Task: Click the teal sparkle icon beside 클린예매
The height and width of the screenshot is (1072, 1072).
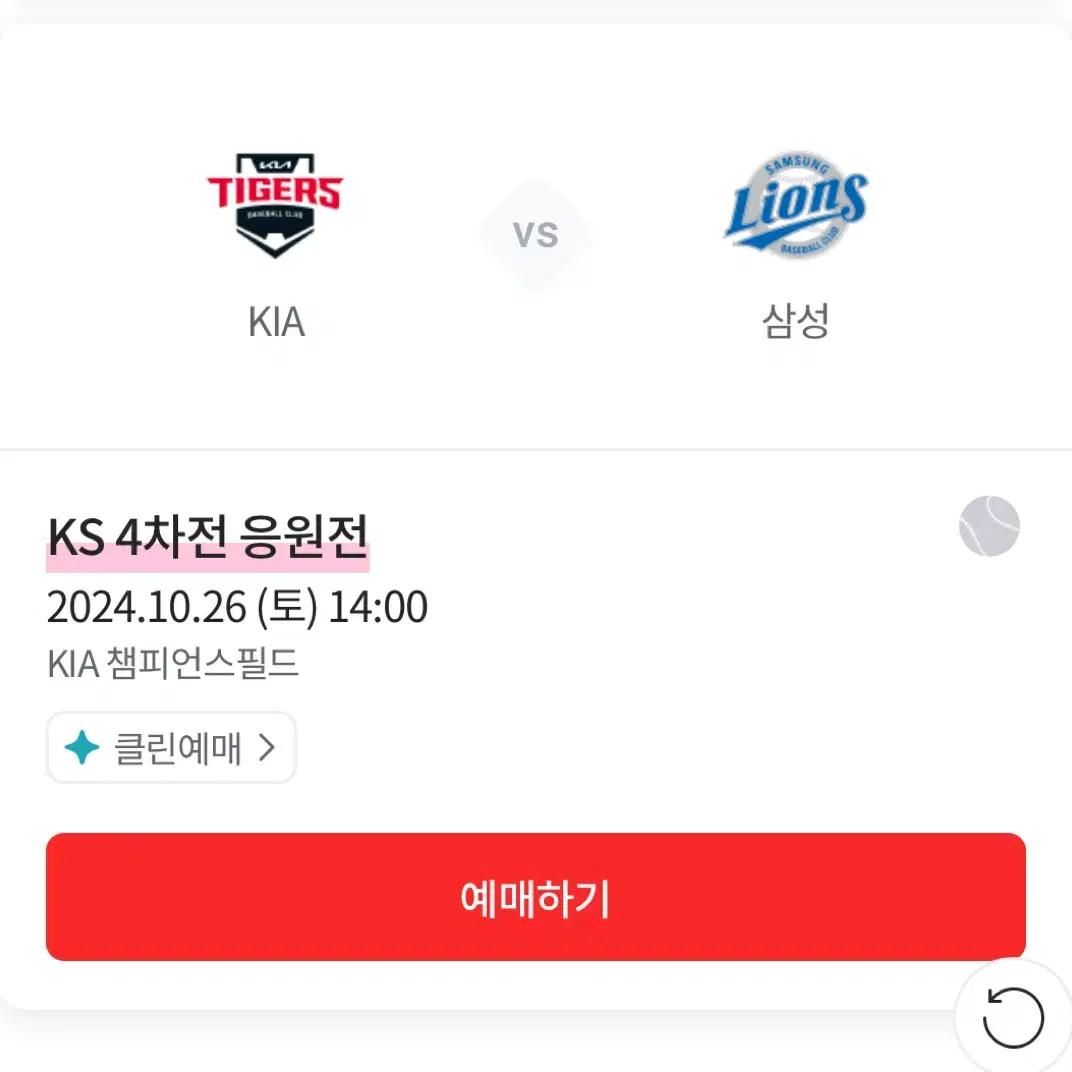Action: (82, 747)
